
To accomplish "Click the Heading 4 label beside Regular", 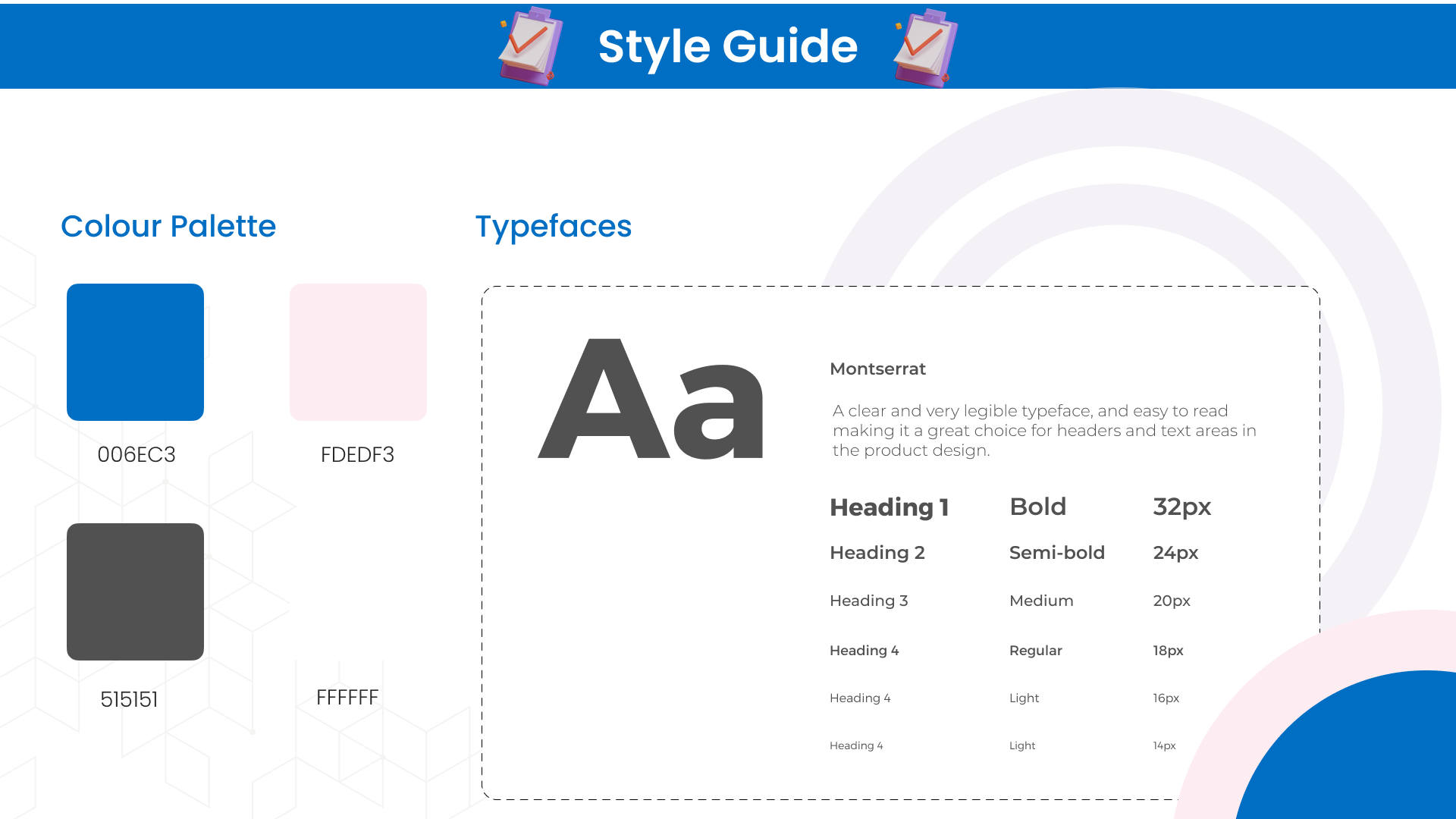I will pyautogui.click(x=864, y=651).
